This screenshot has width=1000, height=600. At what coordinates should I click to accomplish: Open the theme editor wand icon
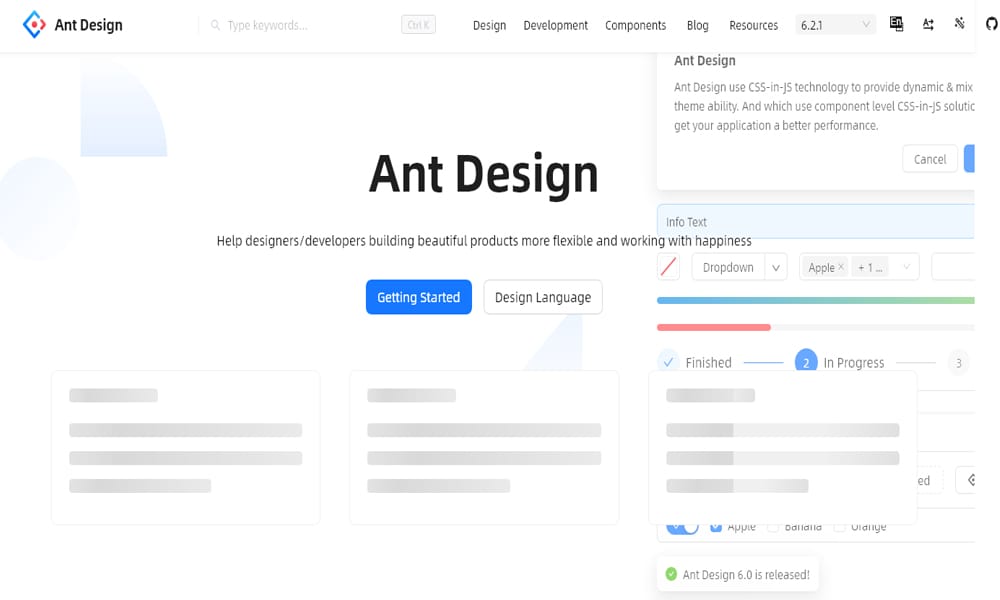coord(959,23)
